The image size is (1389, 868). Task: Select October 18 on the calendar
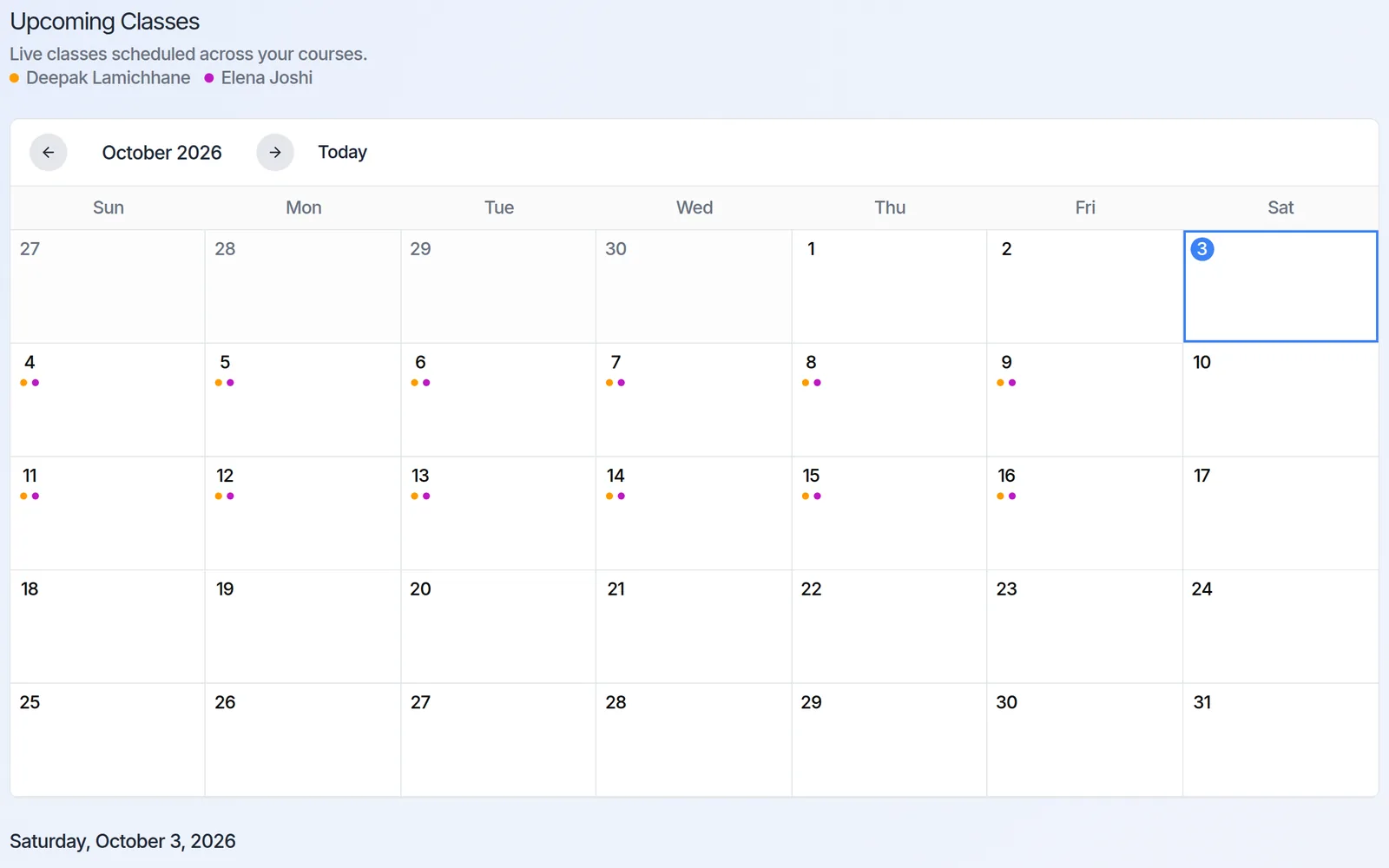tap(108, 627)
